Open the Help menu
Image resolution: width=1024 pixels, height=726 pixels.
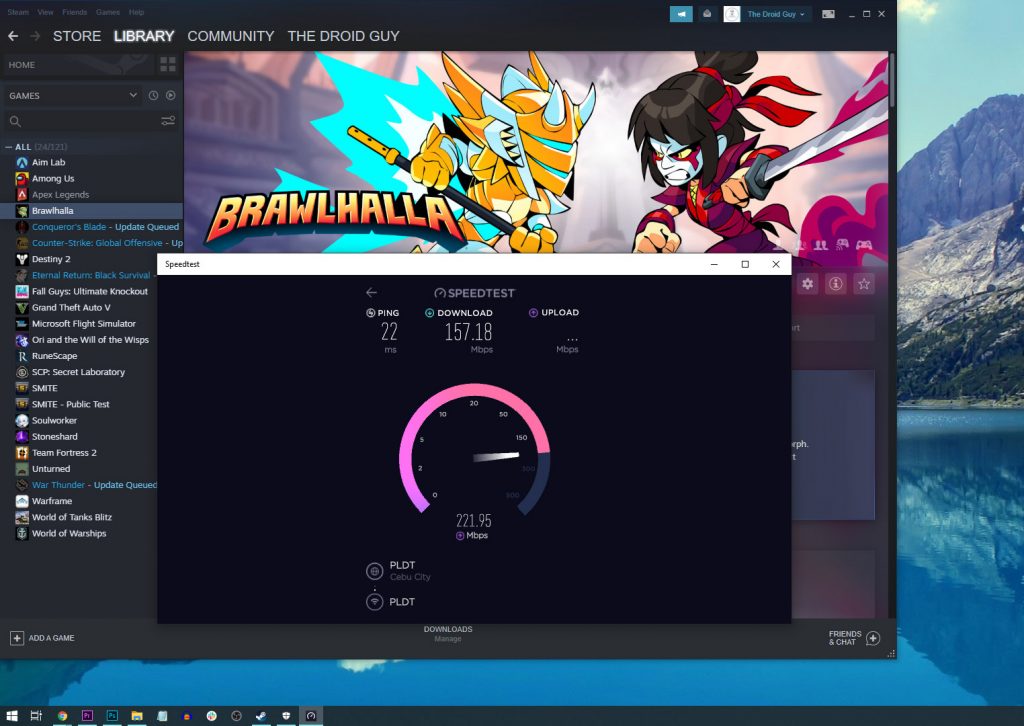136,12
